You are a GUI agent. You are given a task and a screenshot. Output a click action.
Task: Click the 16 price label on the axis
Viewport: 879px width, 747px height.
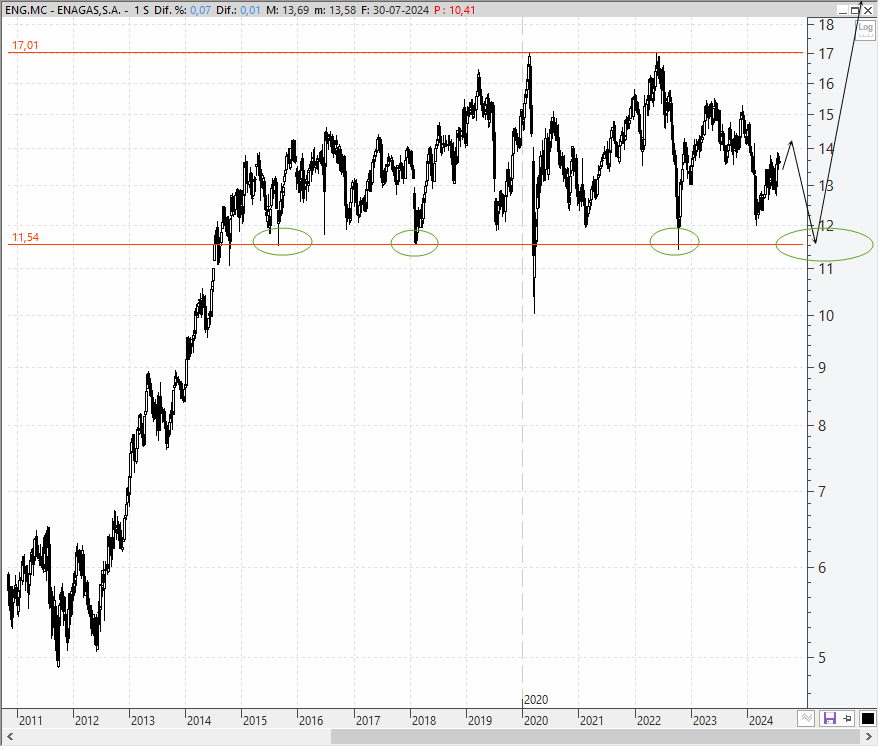click(x=826, y=84)
